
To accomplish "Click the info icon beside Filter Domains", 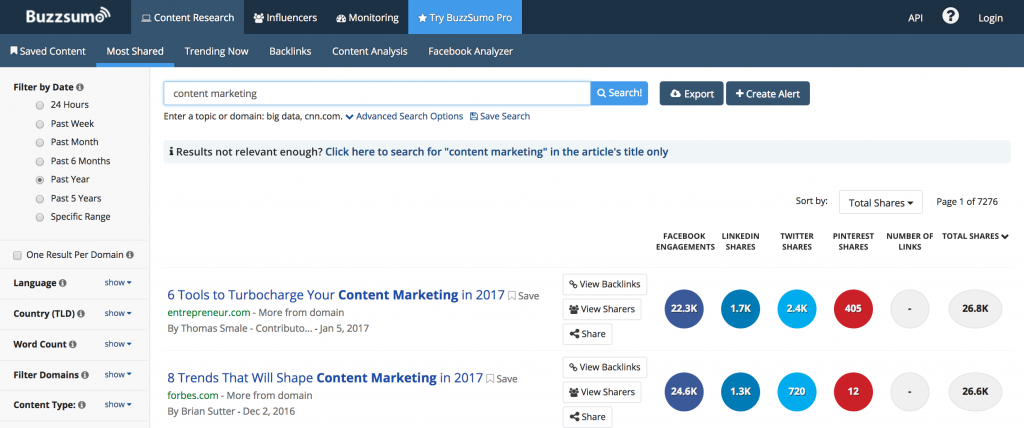I will [x=85, y=375].
